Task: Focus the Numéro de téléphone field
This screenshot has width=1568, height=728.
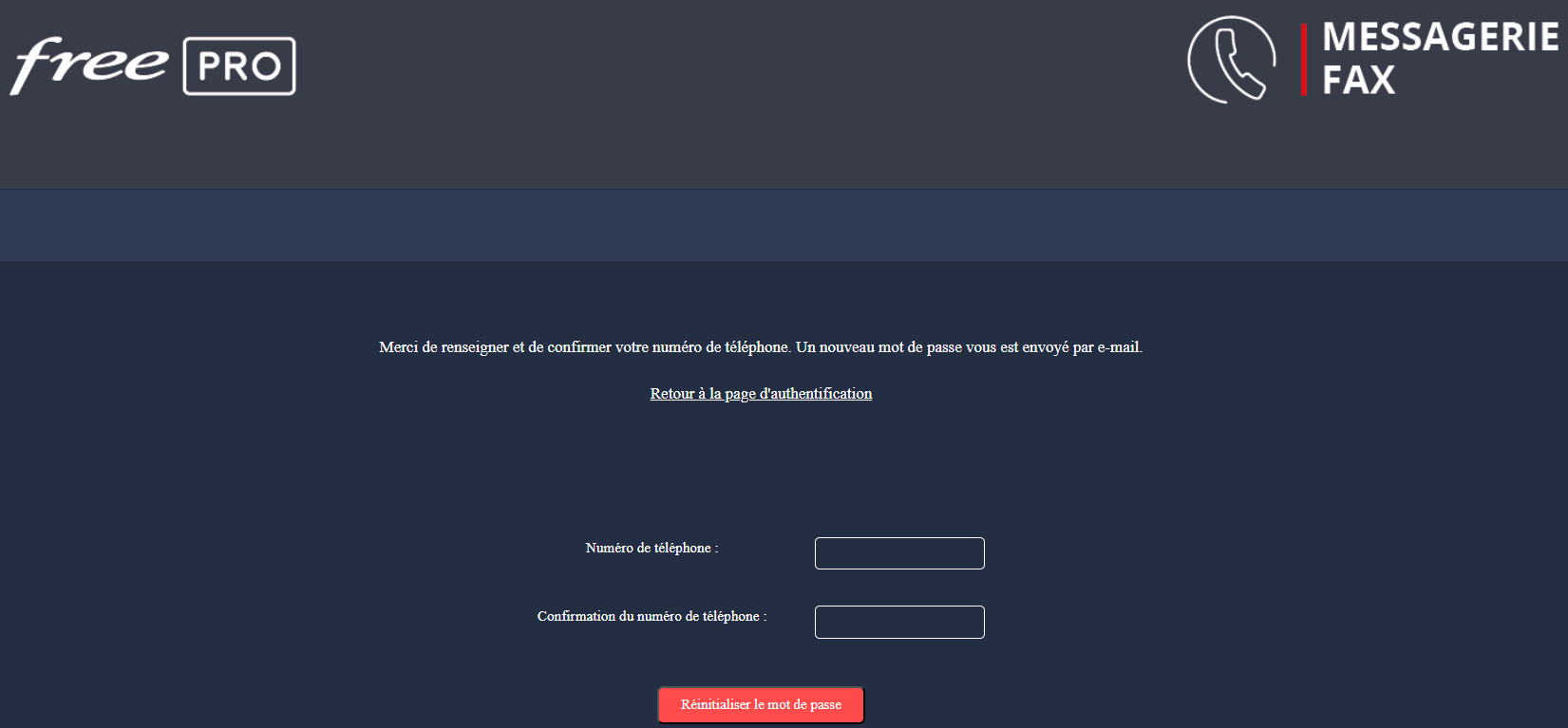Action: pyautogui.click(x=899, y=553)
